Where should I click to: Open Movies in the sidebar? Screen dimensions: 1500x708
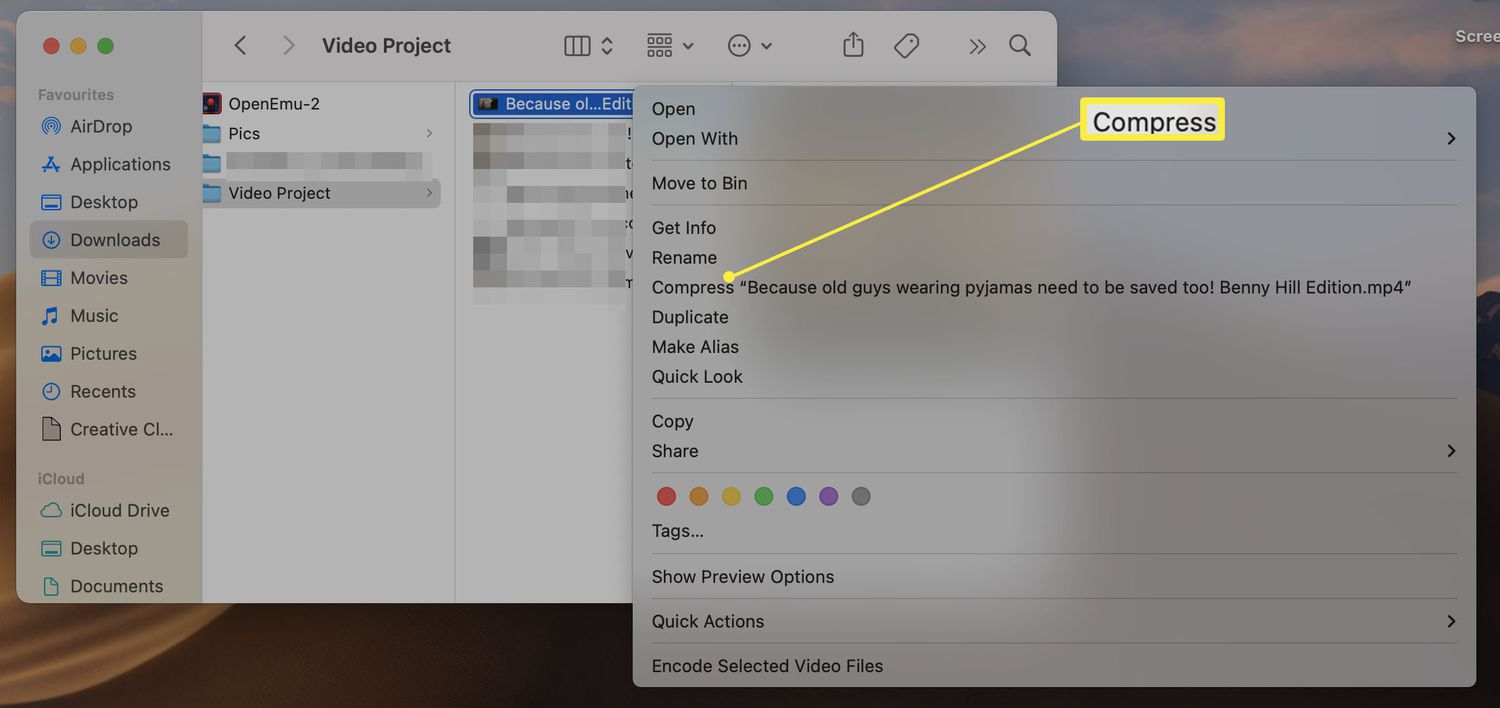(99, 278)
